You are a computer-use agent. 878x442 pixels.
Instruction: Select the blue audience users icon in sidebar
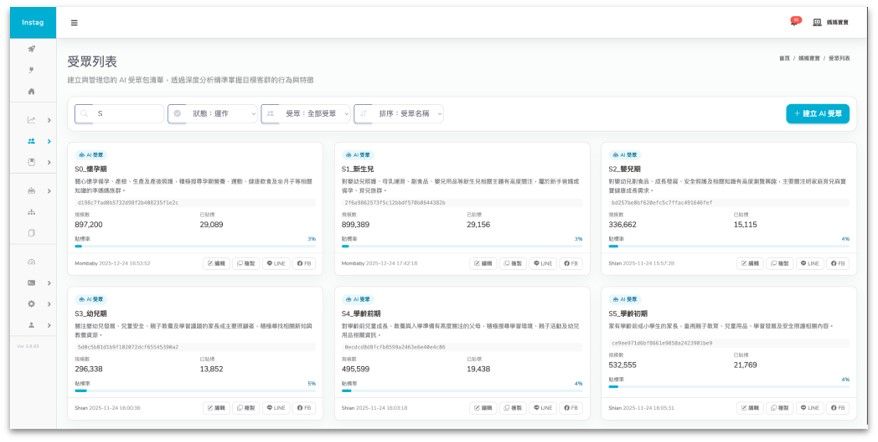[31, 141]
